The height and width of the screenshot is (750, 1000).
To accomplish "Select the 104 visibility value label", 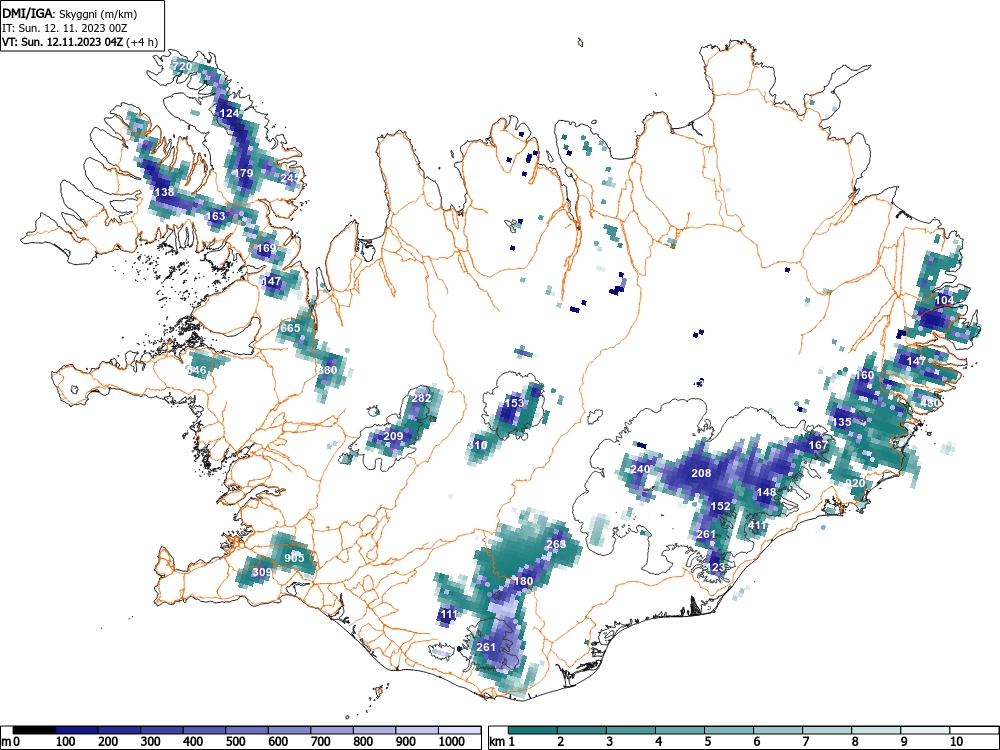I will coord(945,300).
